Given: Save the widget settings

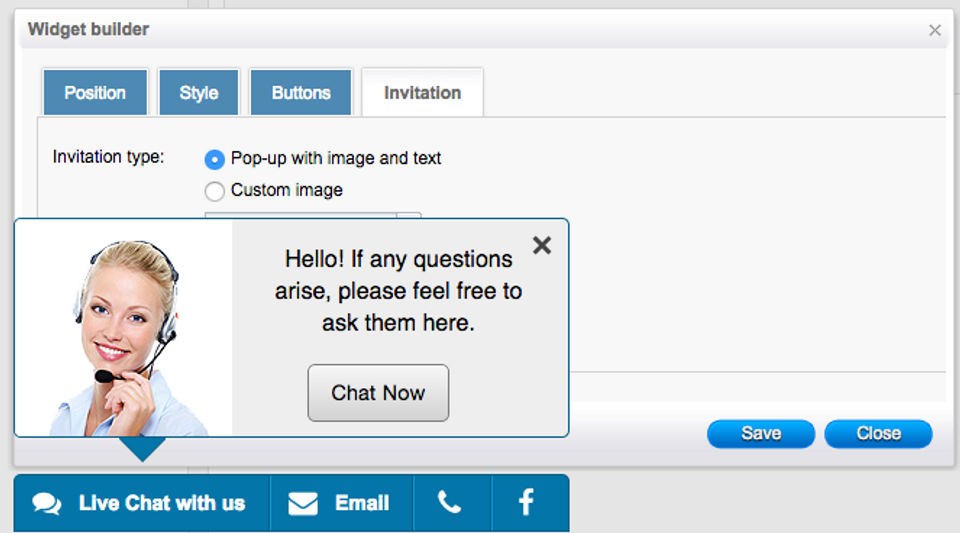Looking at the screenshot, I should tap(761, 434).
